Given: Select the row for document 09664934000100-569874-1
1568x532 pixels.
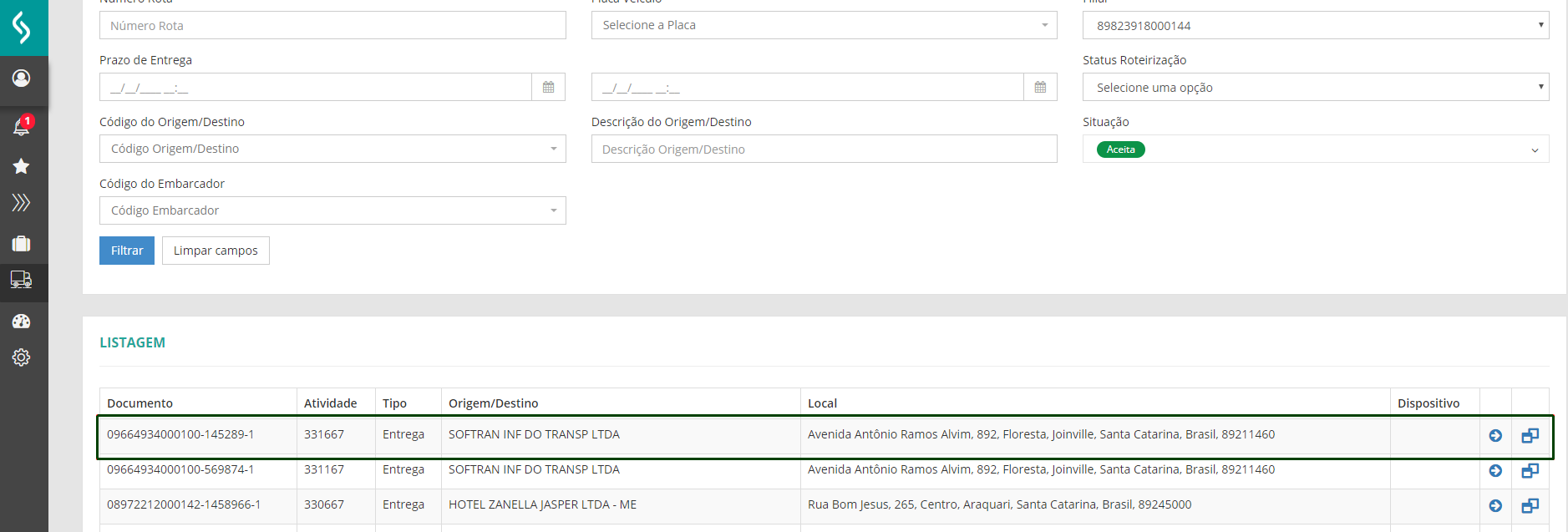Looking at the screenshot, I should pos(535,470).
